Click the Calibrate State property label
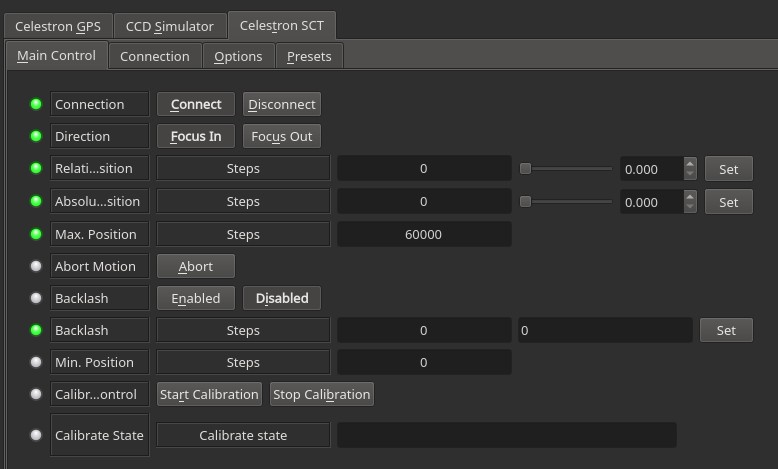778x469 pixels. coord(100,435)
